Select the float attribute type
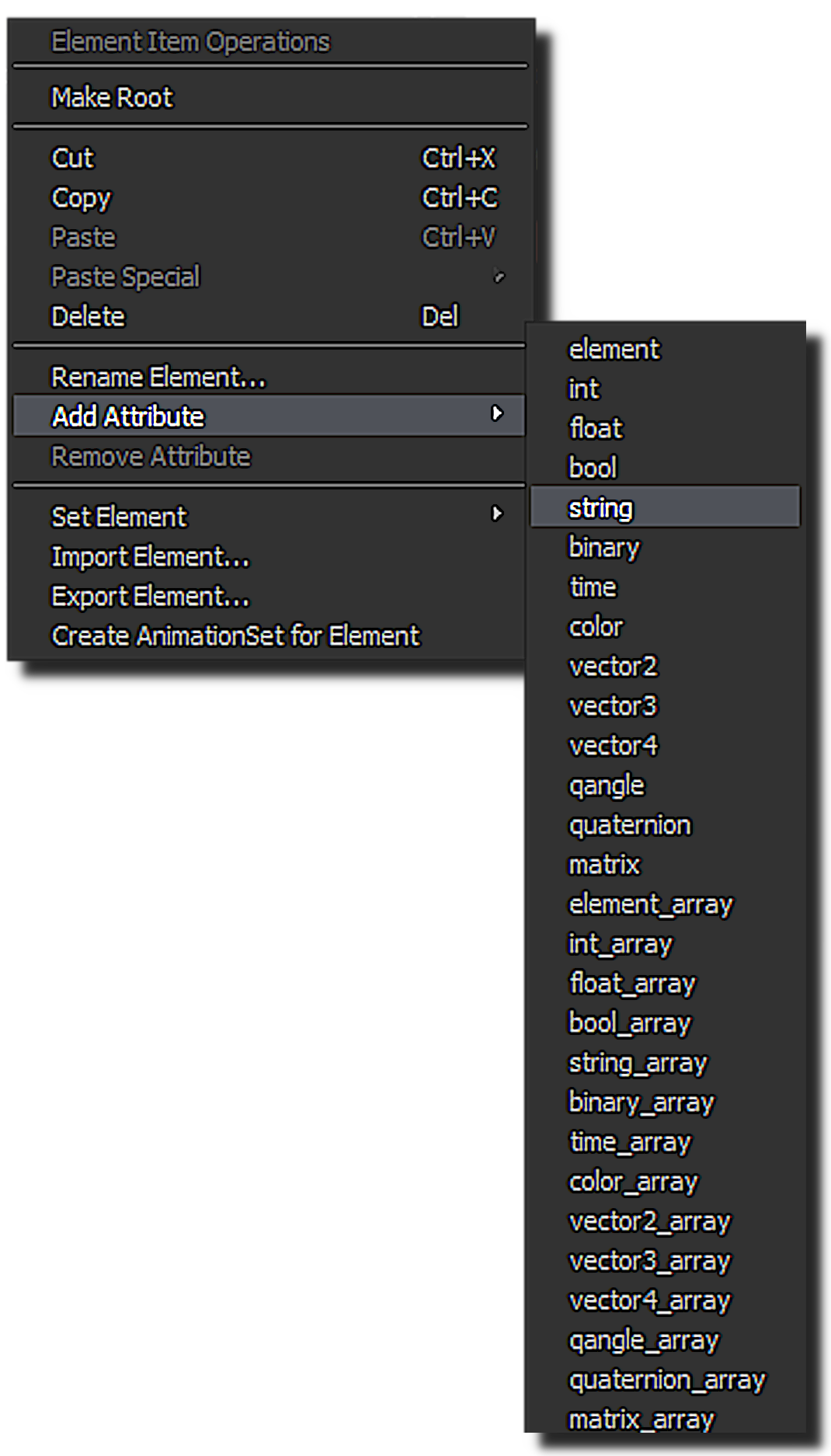Viewport: 831px width, 1456px height. [x=596, y=429]
